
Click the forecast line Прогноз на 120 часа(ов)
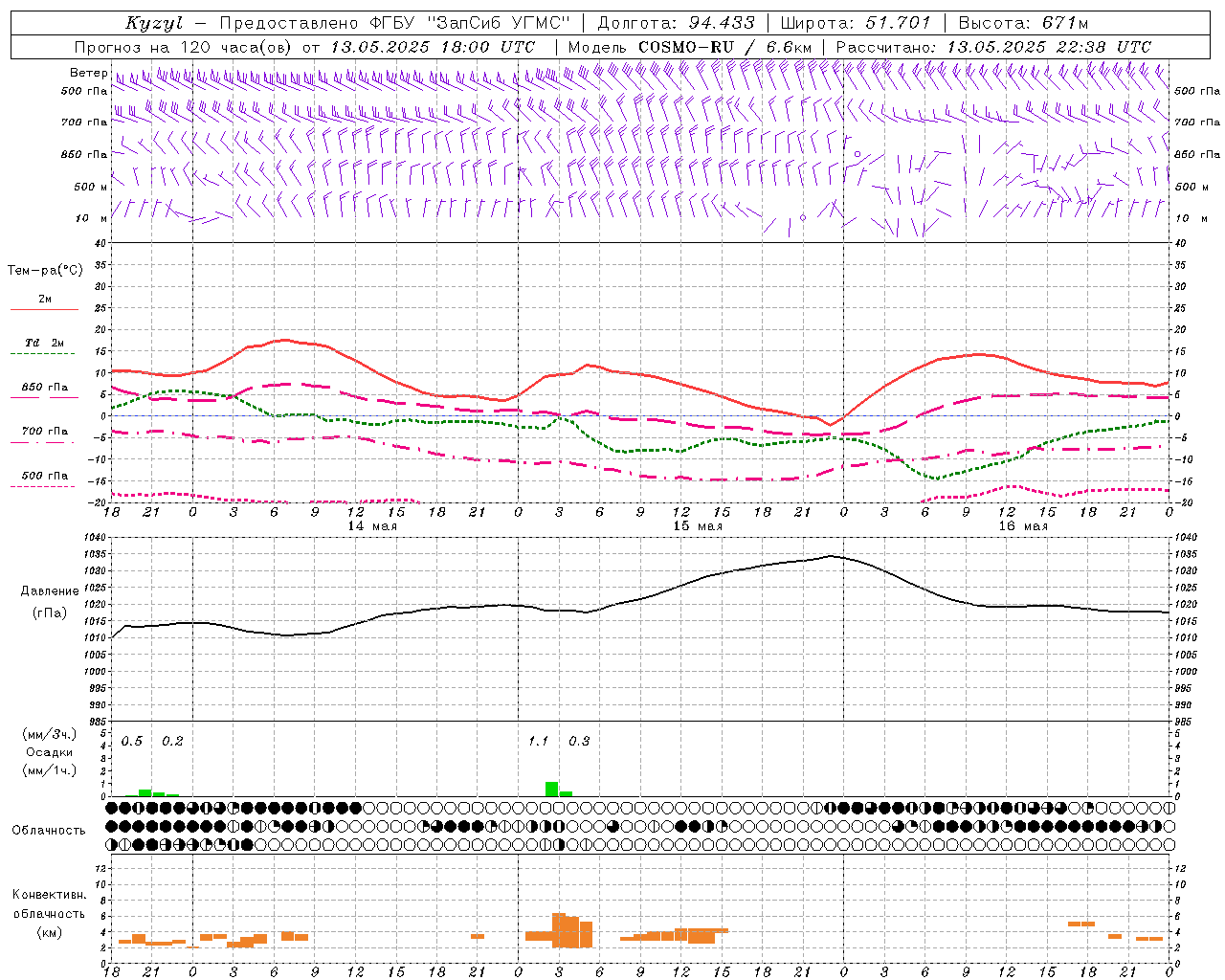click(x=184, y=47)
